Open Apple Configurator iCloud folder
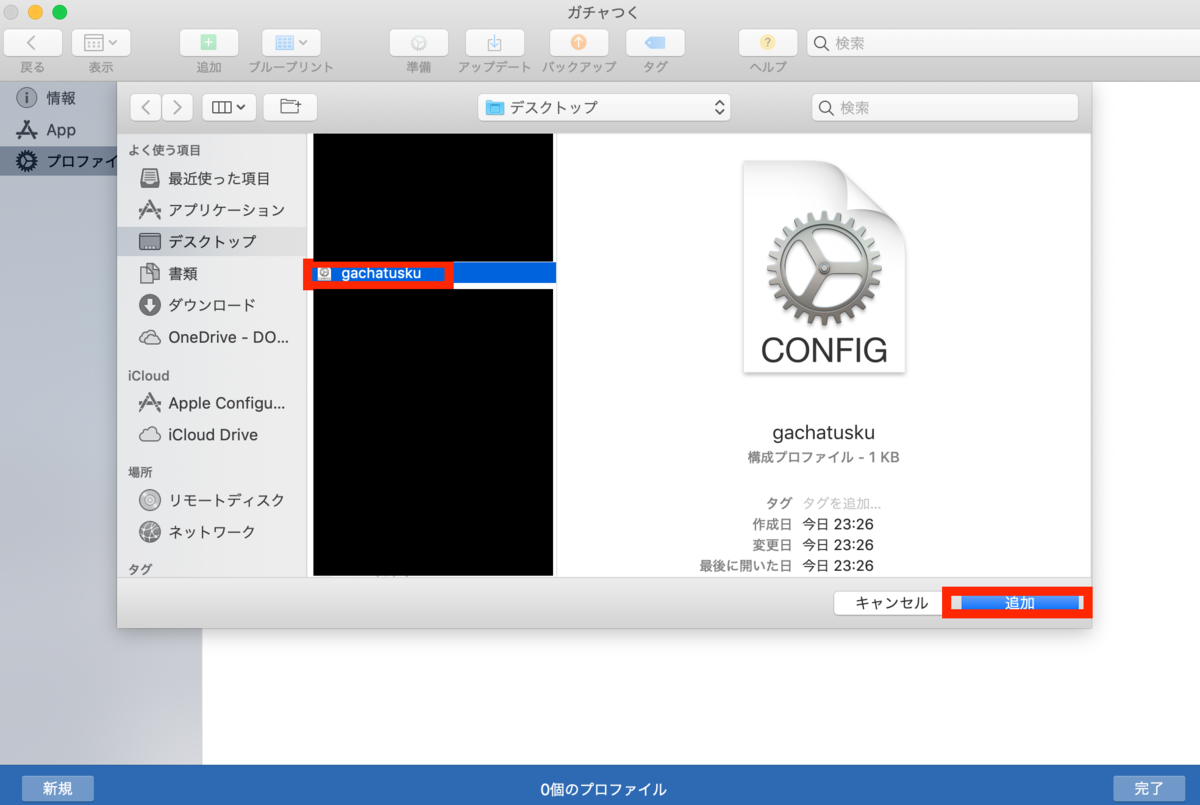The image size is (1200, 805). point(212,403)
